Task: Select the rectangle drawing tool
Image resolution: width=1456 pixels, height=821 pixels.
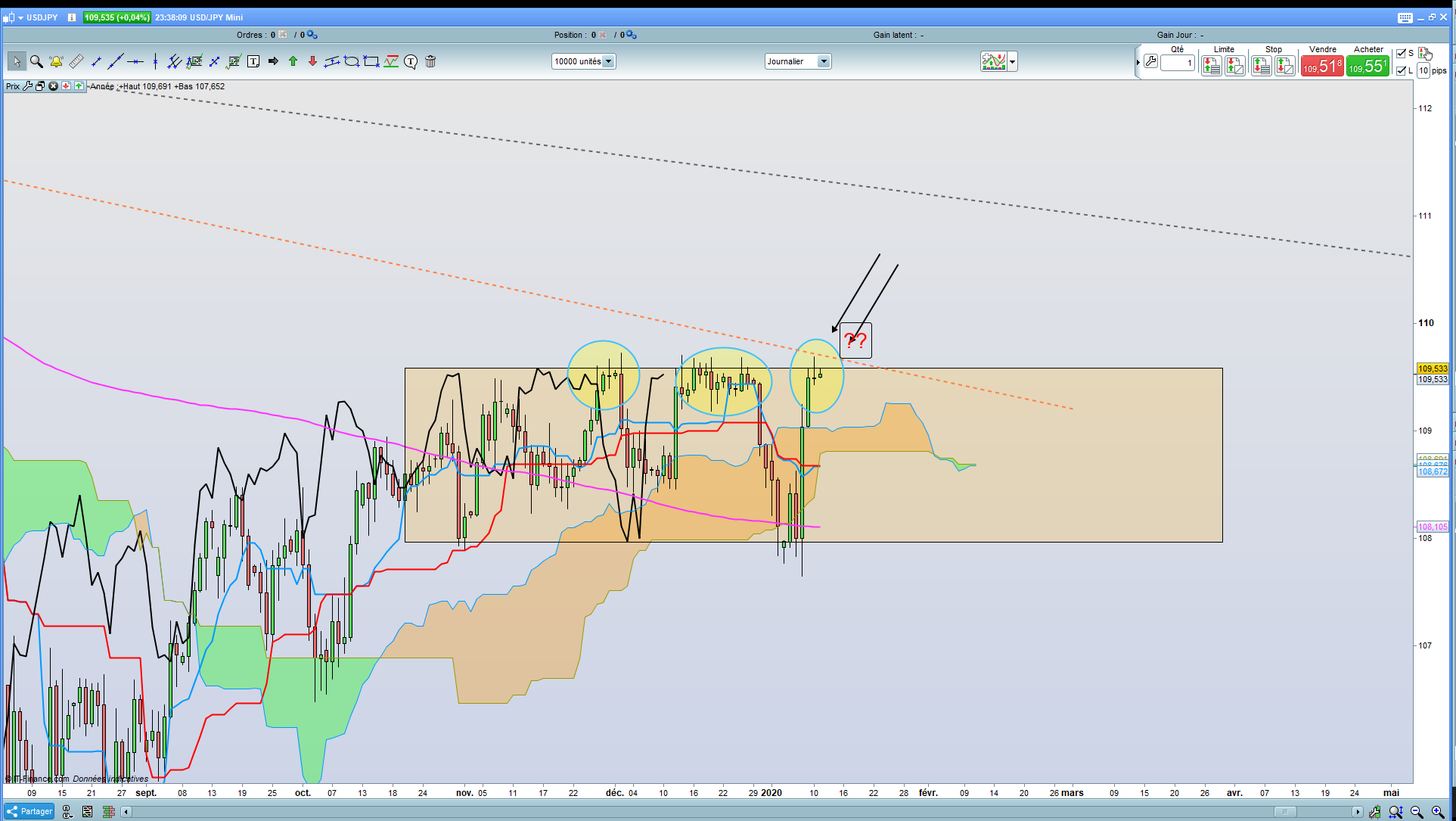Action: [x=371, y=61]
